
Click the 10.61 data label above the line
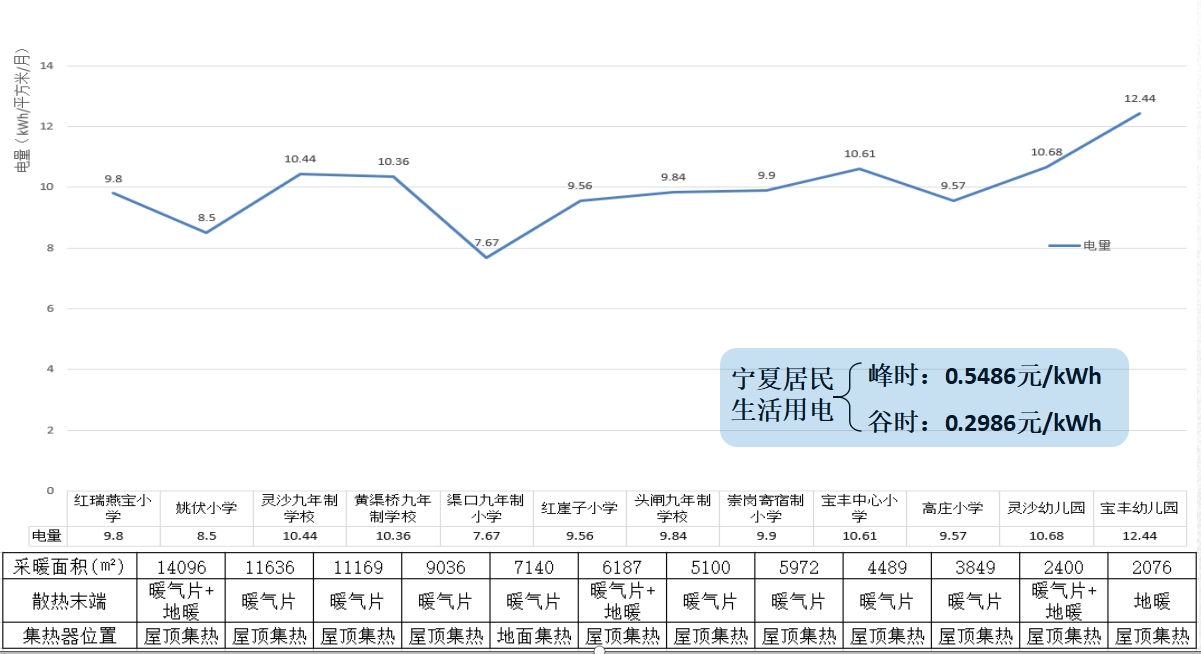(859, 154)
